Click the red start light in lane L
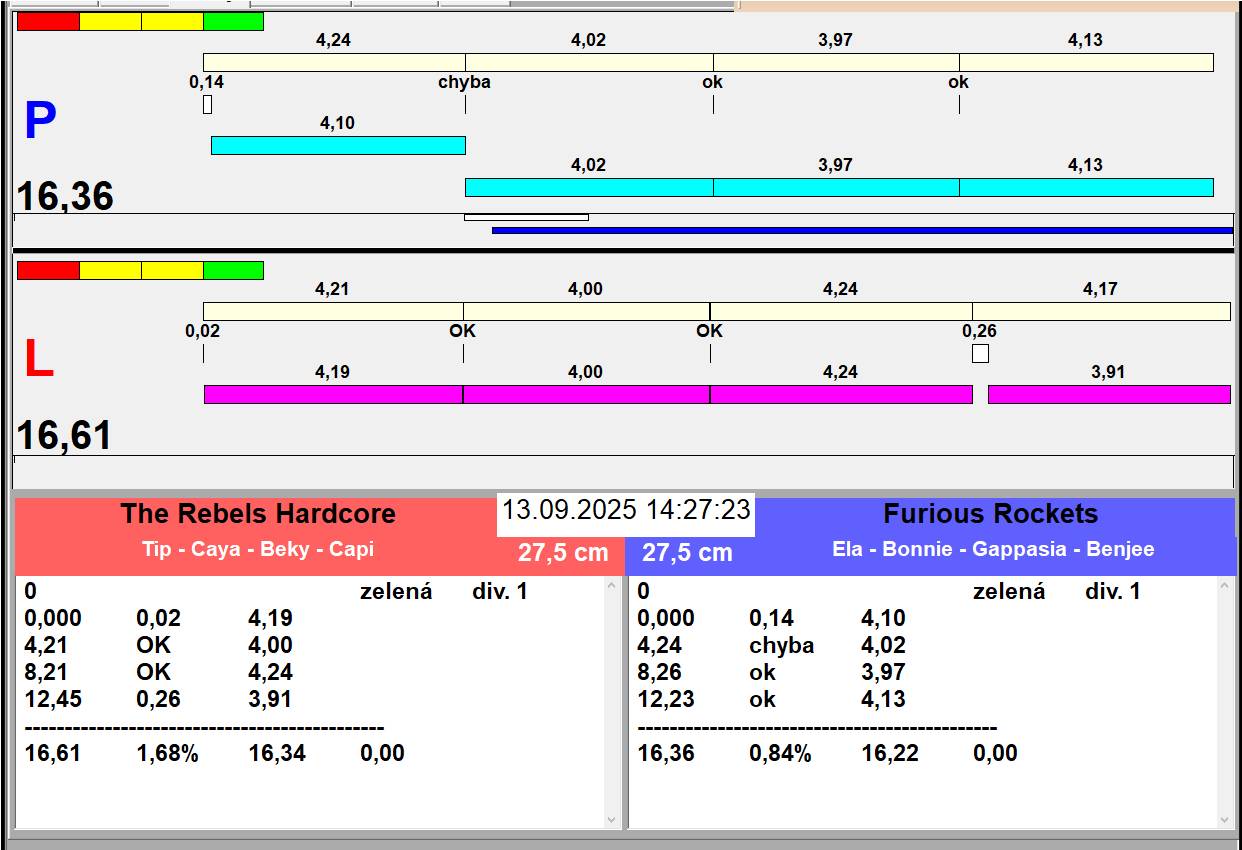 pos(48,270)
